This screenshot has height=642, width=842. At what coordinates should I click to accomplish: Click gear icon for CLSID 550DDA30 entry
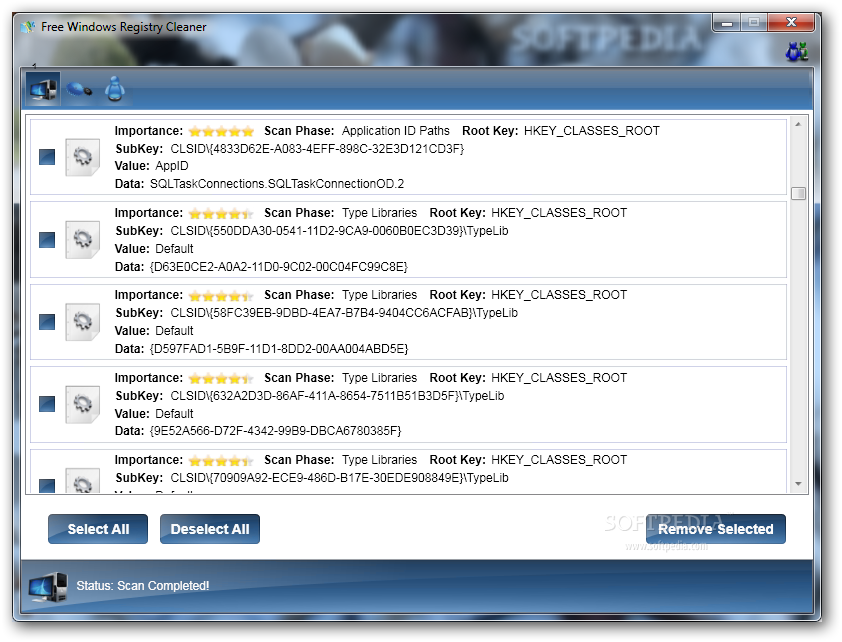tap(82, 239)
